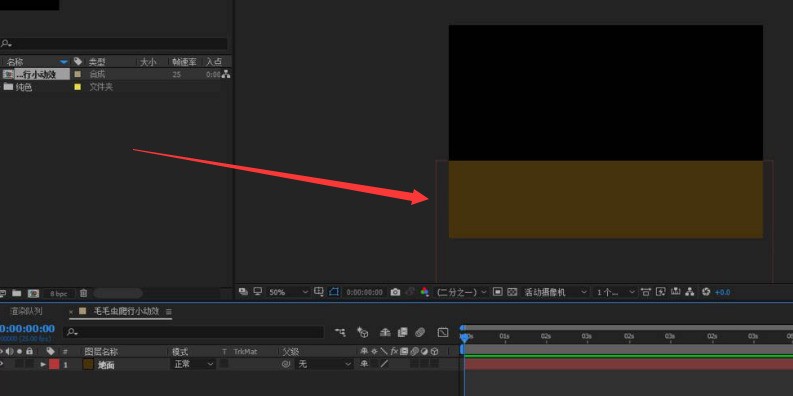
Task: Click the new folder icon in project panel
Action: tap(17, 293)
